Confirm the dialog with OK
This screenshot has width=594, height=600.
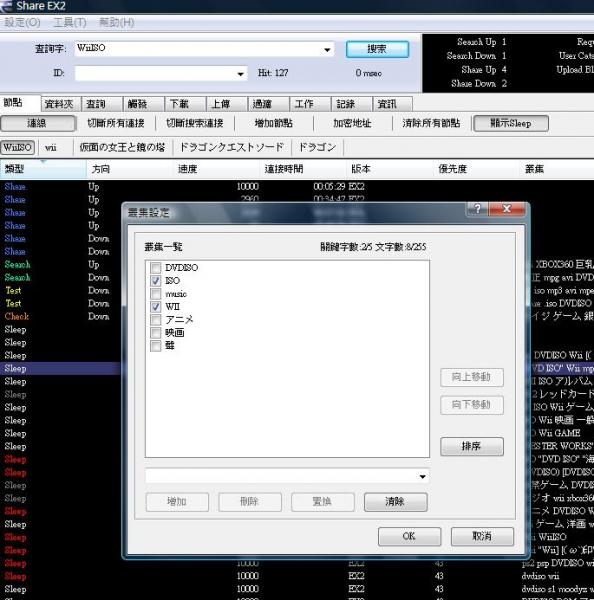(x=409, y=536)
